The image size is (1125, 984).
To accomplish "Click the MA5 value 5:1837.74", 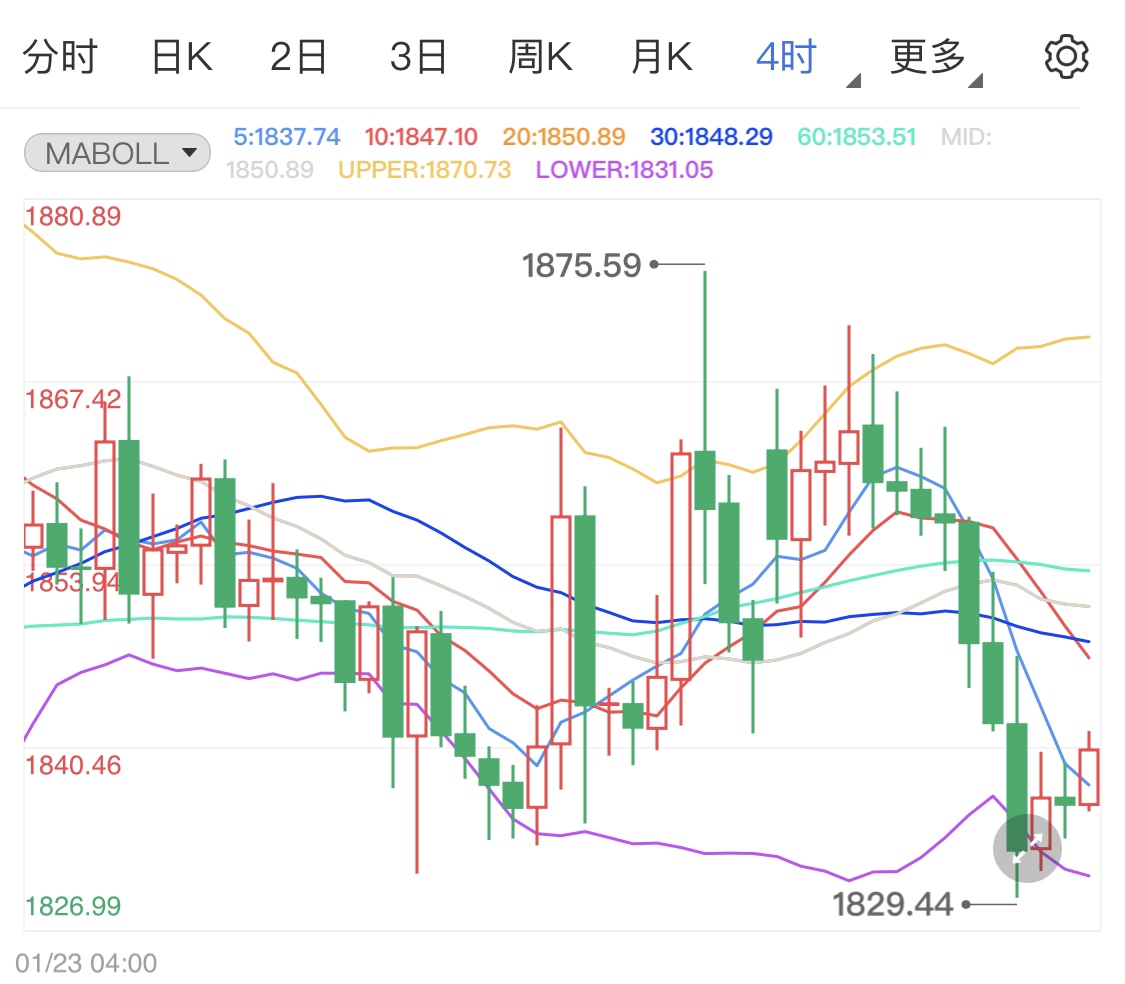I will (286, 136).
